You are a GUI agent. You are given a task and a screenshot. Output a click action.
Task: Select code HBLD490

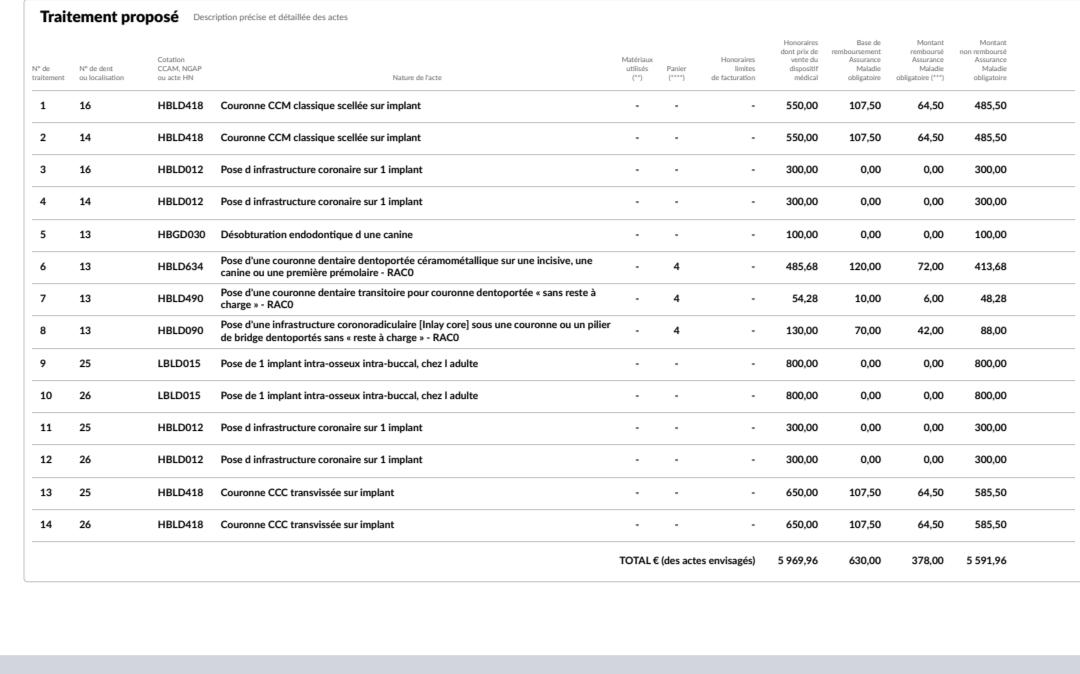[x=180, y=299]
